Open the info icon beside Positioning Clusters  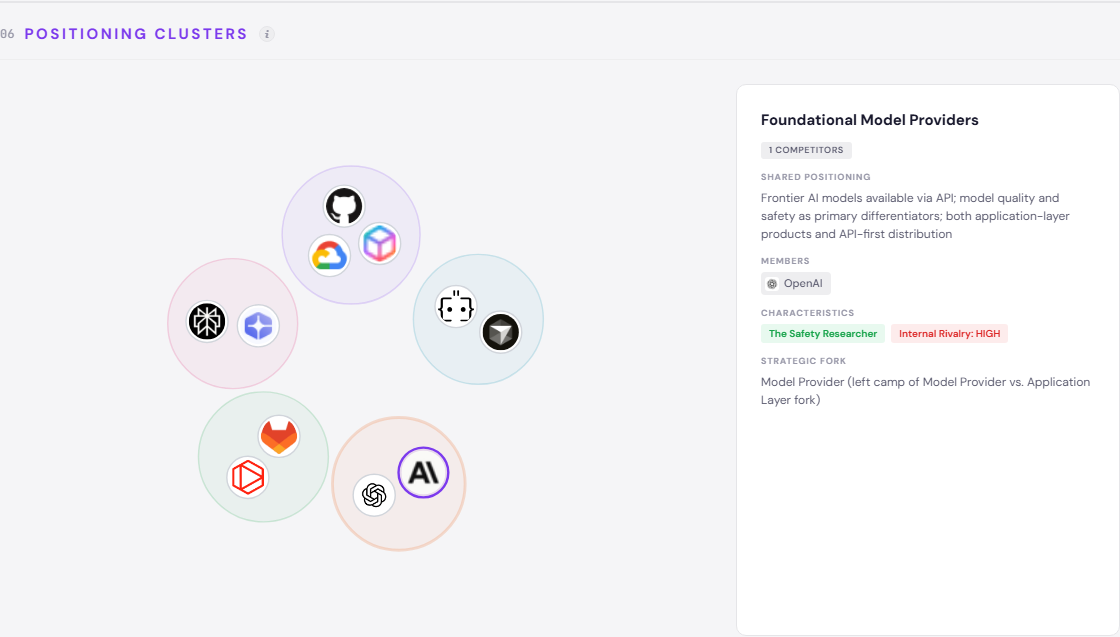tap(267, 34)
